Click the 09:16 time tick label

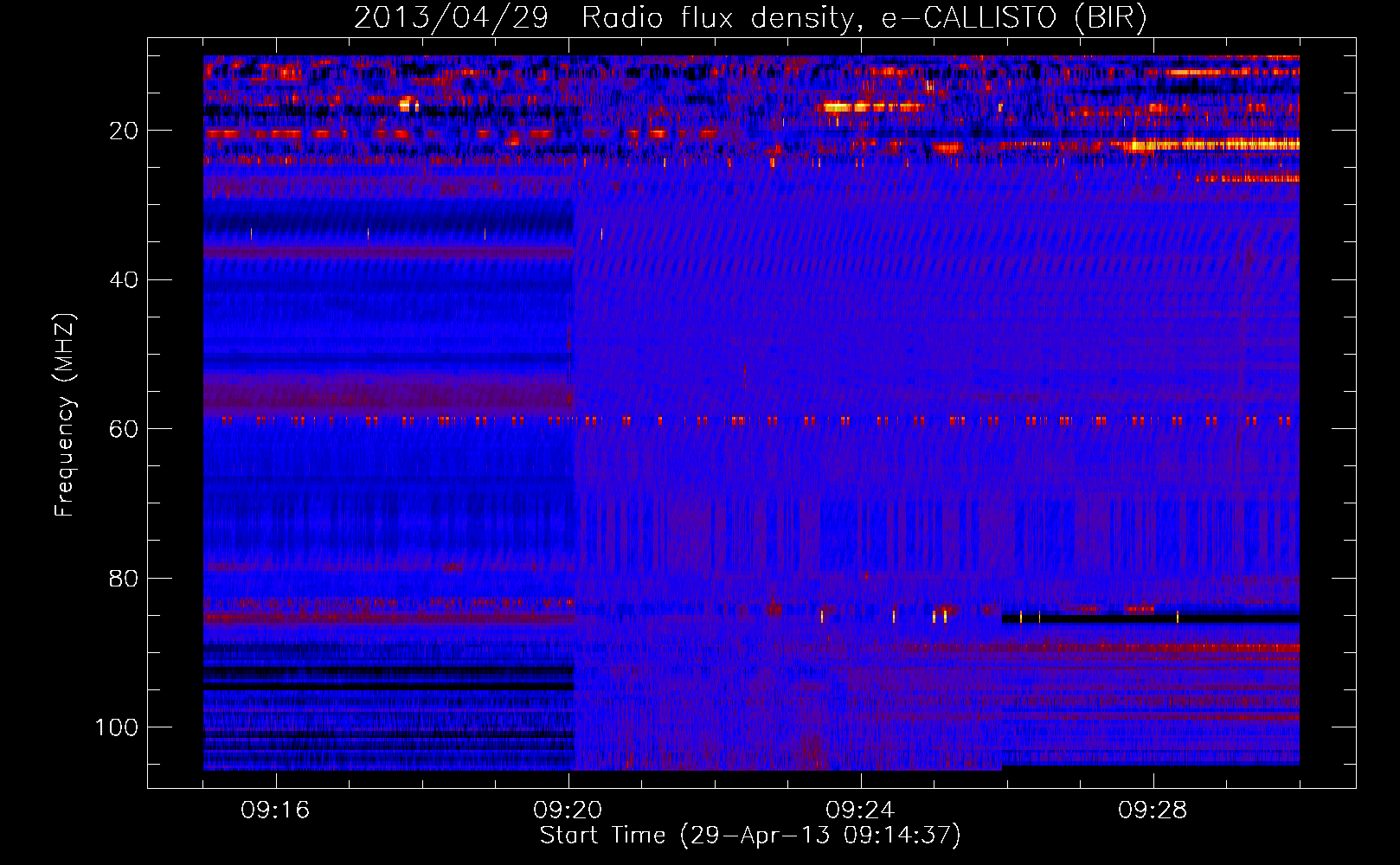pyautogui.click(x=275, y=811)
